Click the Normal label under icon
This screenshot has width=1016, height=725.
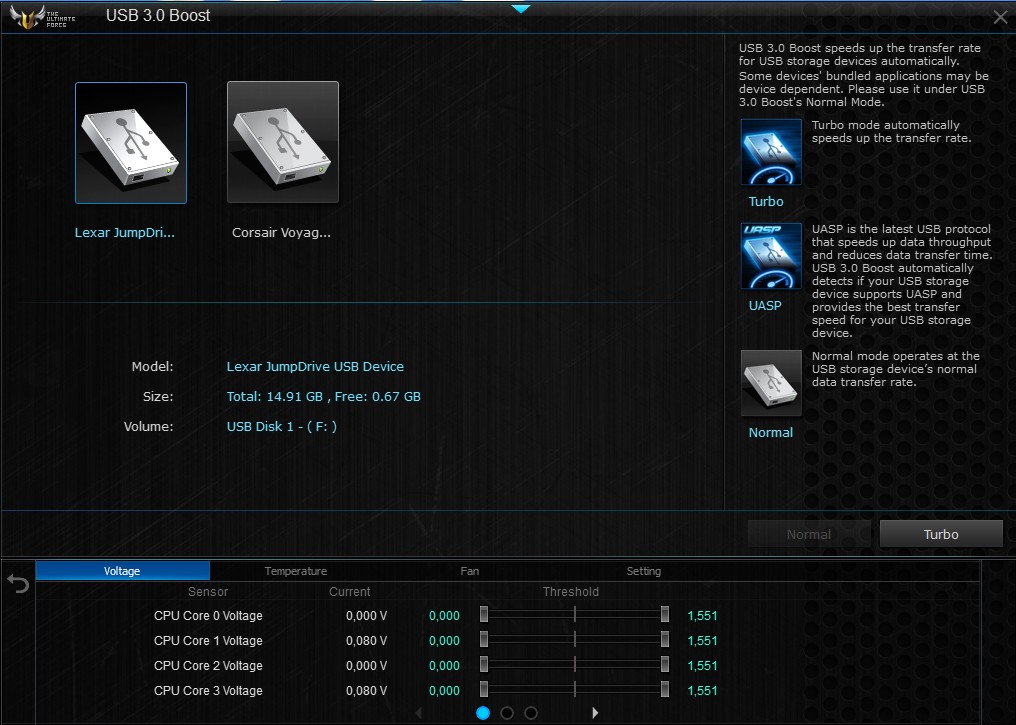coord(770,432)
